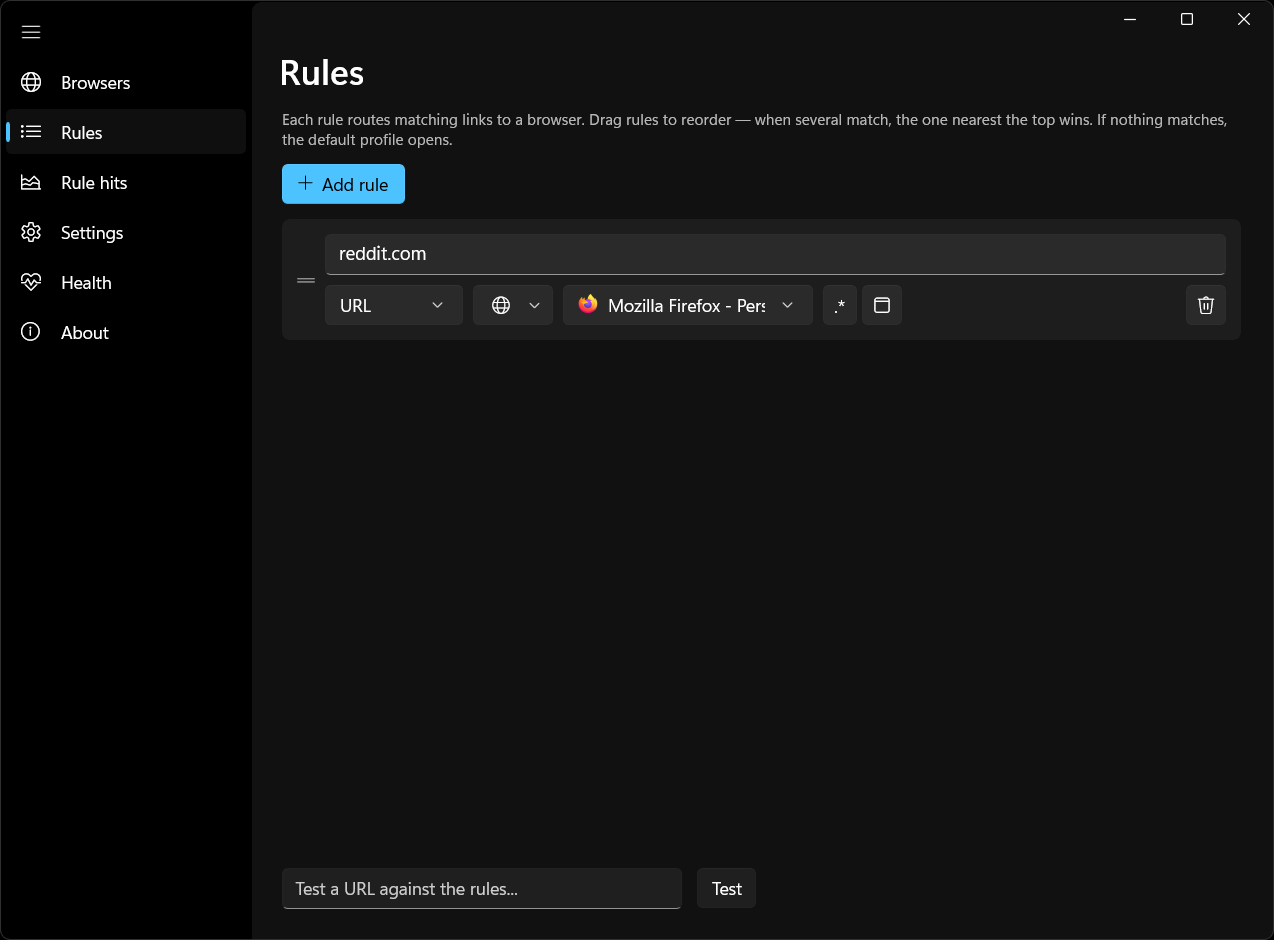1274x940 pixels.
Task: Open the Mozilla Firefox browser dropdown
Action: pos(688,305)
